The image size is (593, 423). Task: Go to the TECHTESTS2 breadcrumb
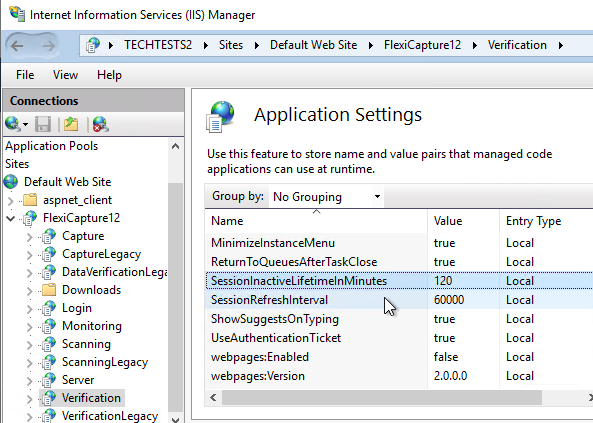158,45
